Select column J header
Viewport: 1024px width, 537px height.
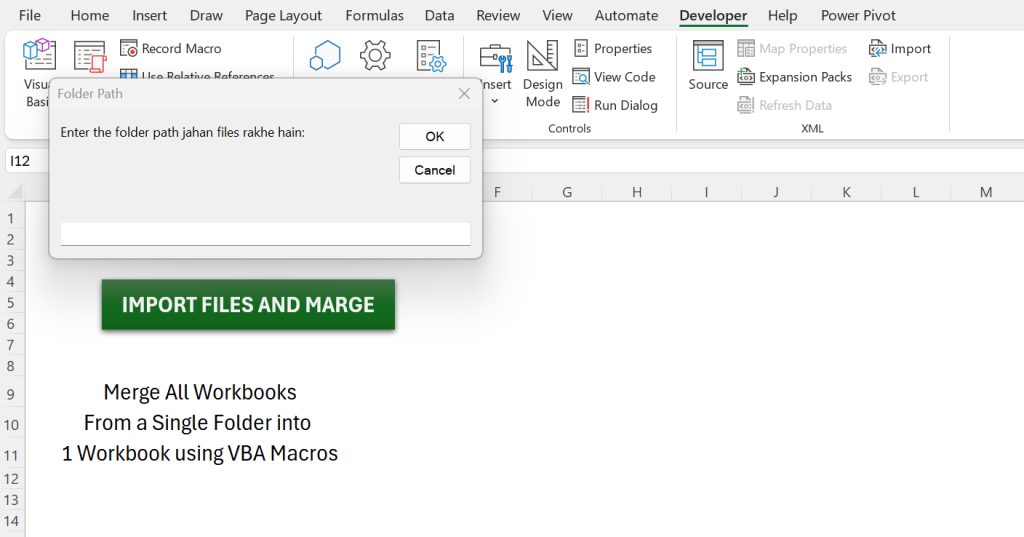[776, 192]
